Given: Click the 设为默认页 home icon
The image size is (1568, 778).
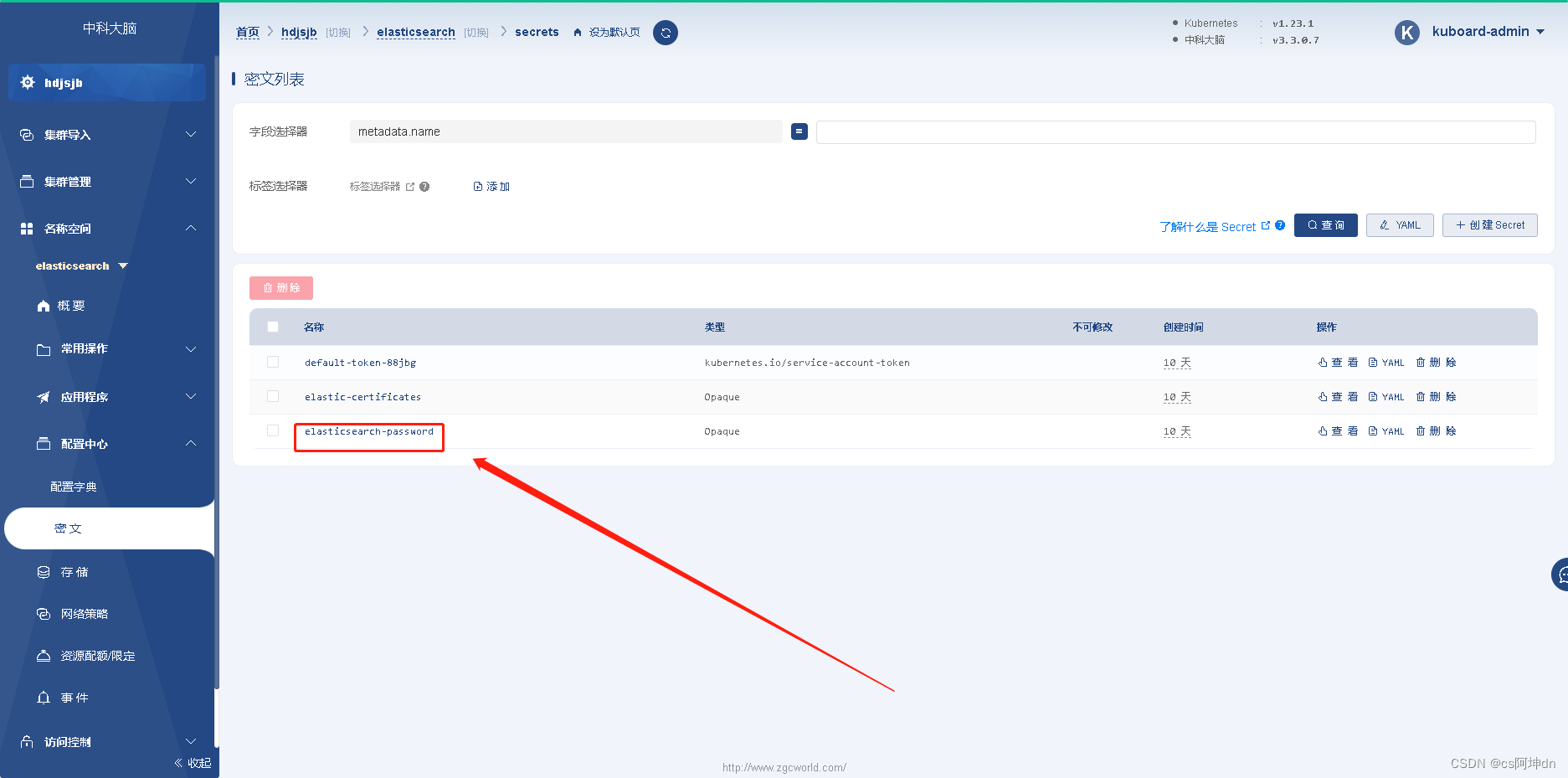Looking at the screenshot, I should pyautogui.click(x=578, y=33).
